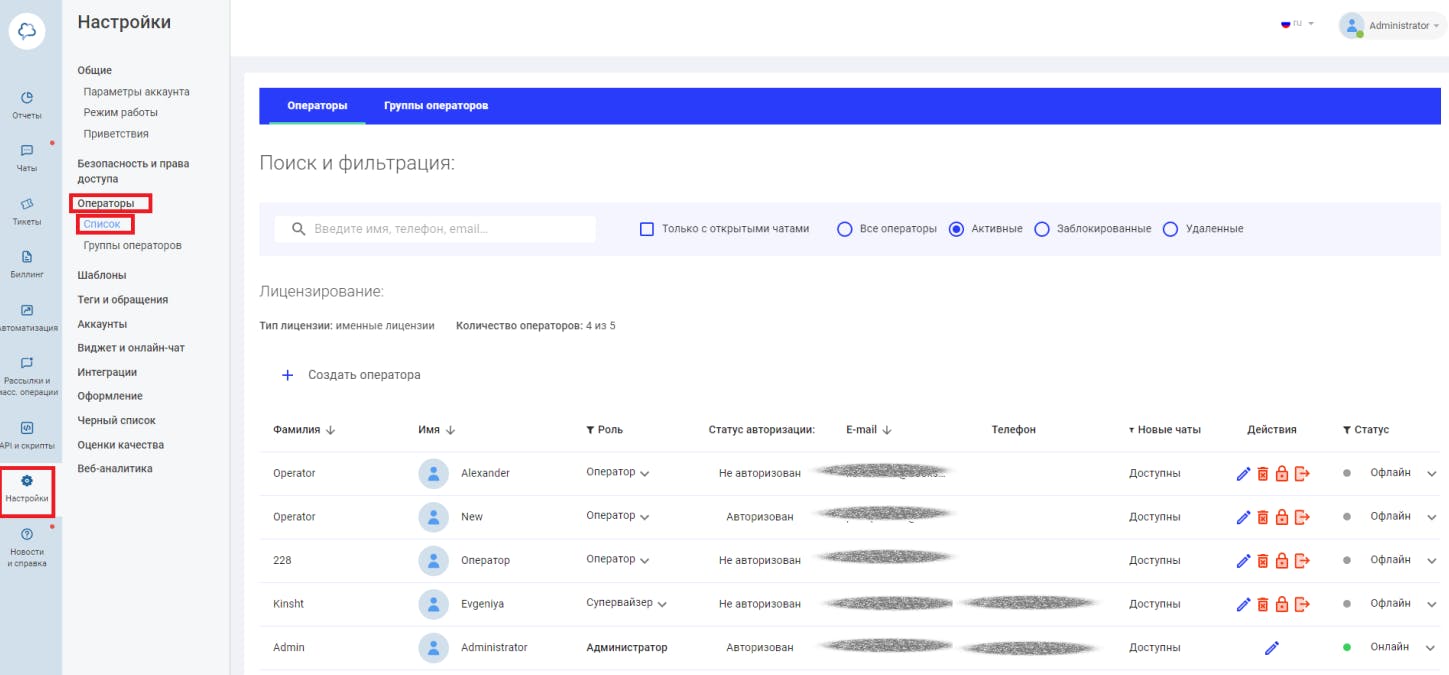1449x675 pixels.
Task: Delete operator New using the trash icon
Action: tap(1262, 517)
